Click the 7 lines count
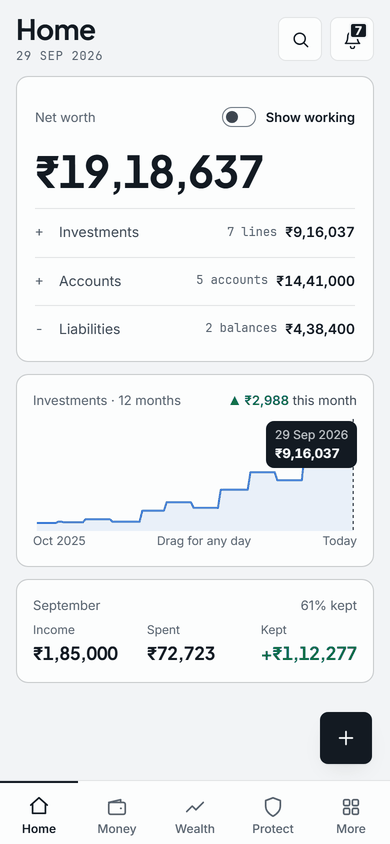390x844 pixels. coord(252,232)
